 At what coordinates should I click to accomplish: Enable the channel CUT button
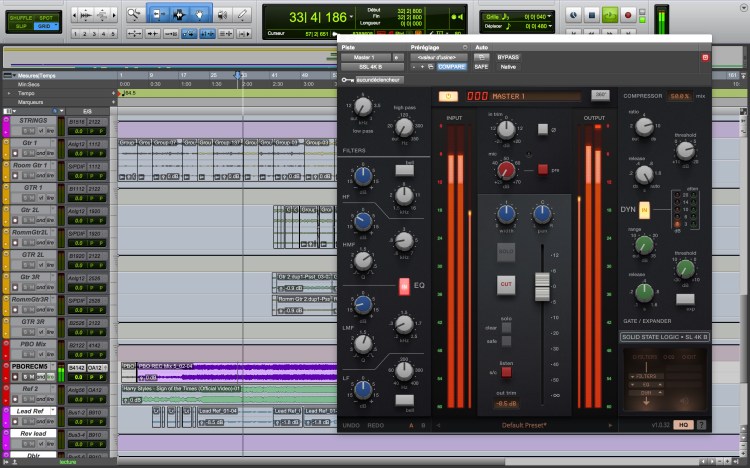point(507,284)
